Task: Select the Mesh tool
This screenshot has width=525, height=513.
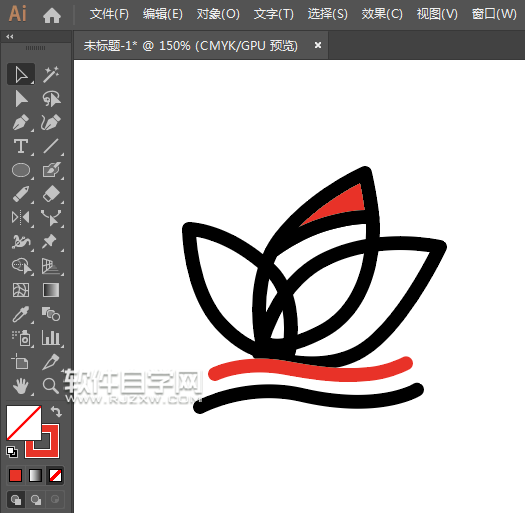Action: 21,290
